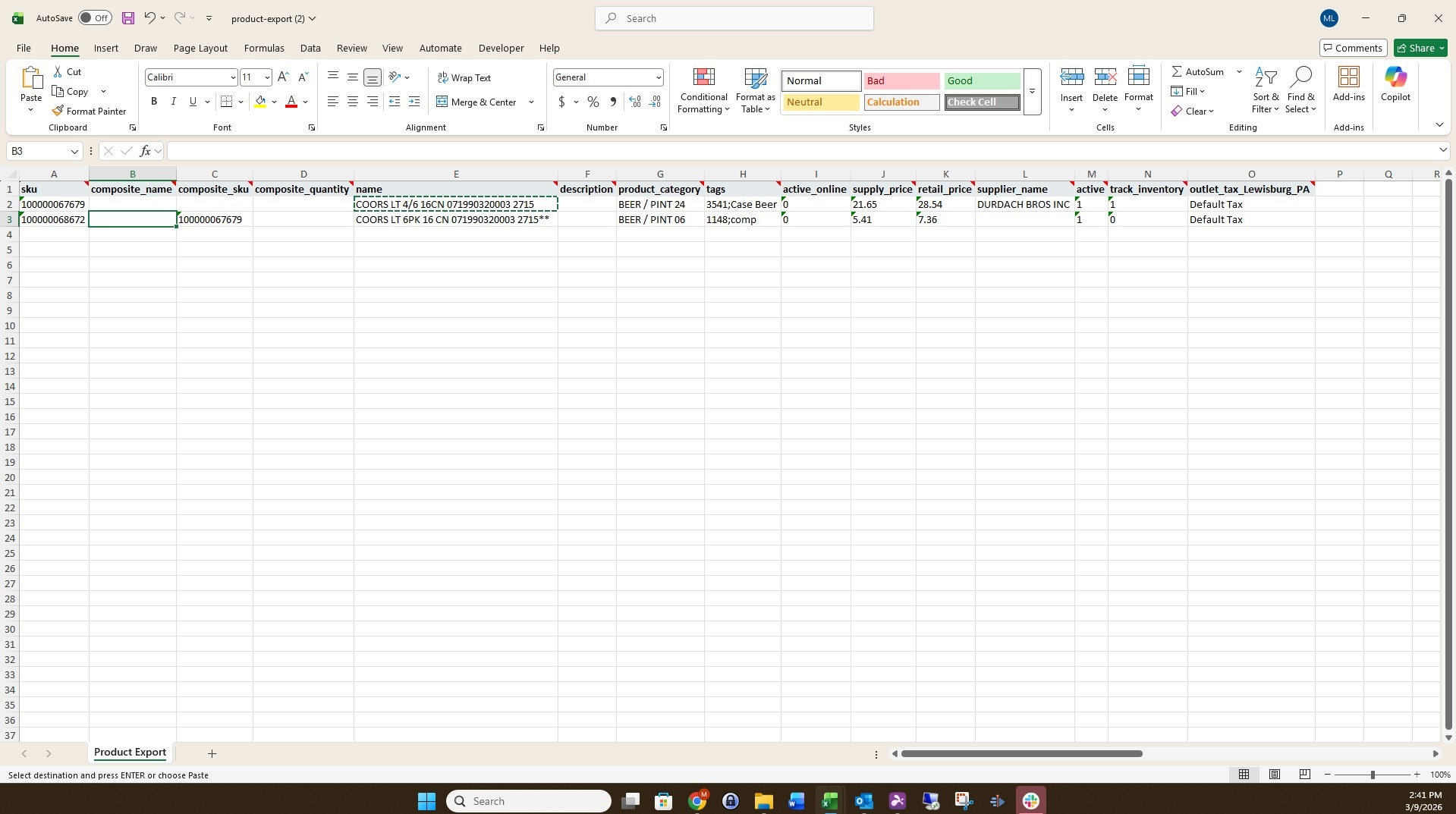This screenshot has width=1456, height=814.
Task: Click the Comments button
Action: [x=1354, y=48]
